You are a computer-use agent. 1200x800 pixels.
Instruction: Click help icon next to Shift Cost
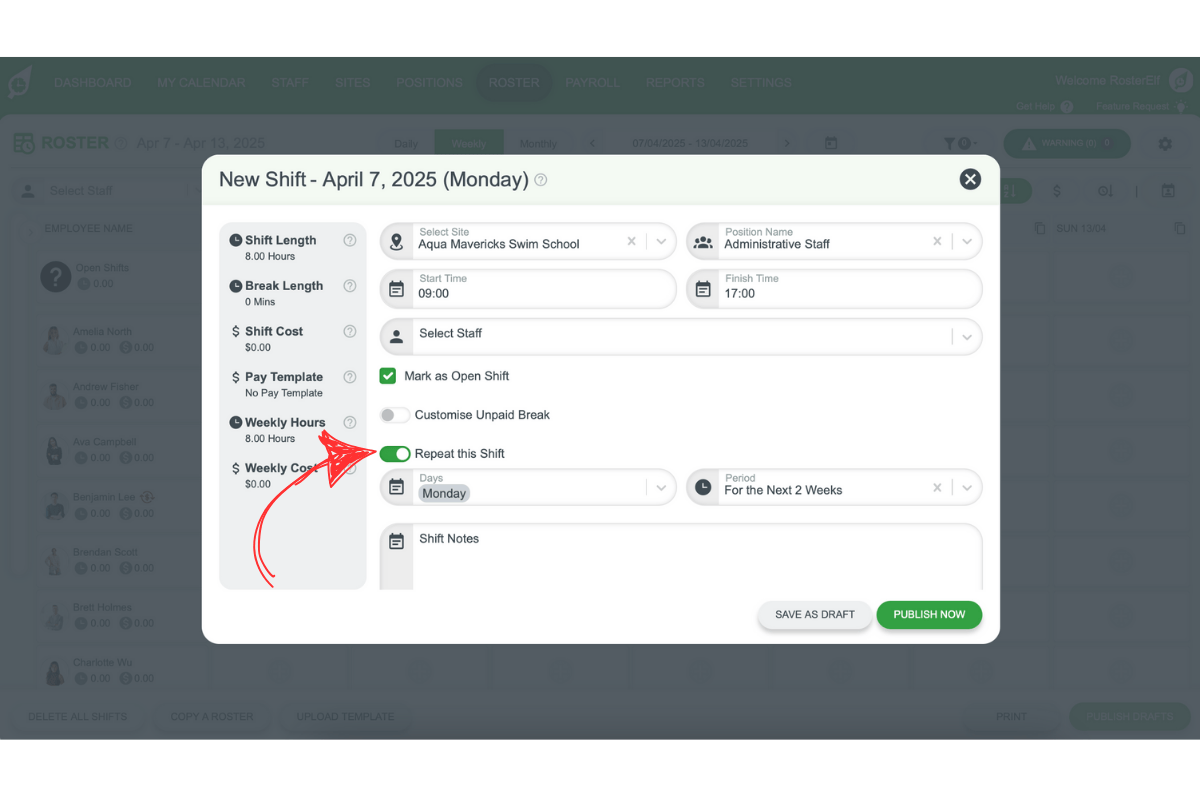coord(350,331)
